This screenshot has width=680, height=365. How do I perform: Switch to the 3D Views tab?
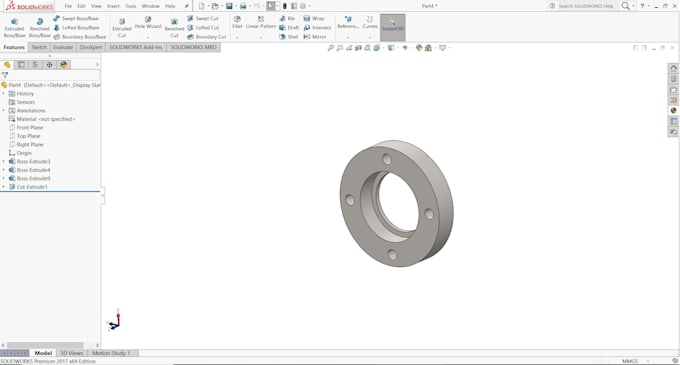[72, 353]
